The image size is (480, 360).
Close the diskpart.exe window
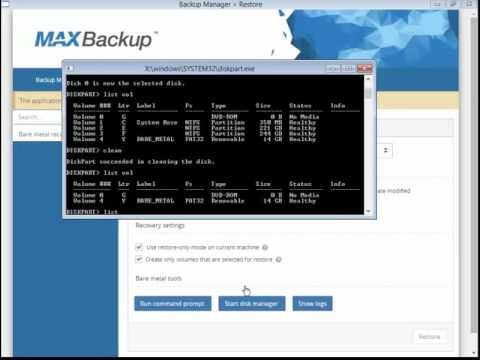[364, 68]
